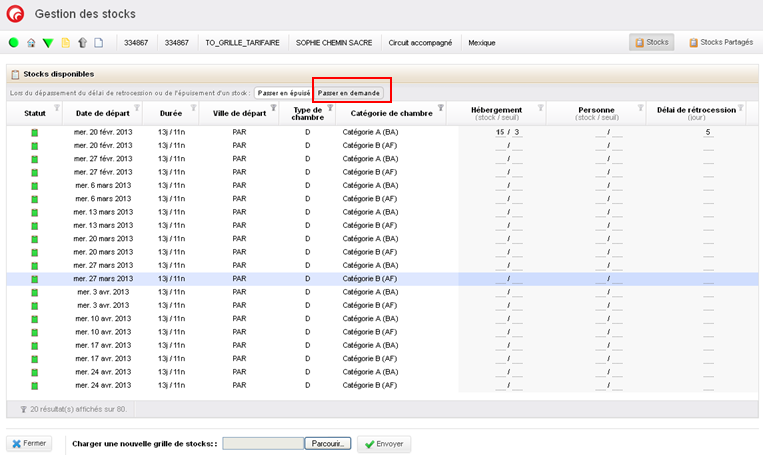Click the blank document toolbar icon
Viewport: 763px width, 455px height.
point(98,43)
